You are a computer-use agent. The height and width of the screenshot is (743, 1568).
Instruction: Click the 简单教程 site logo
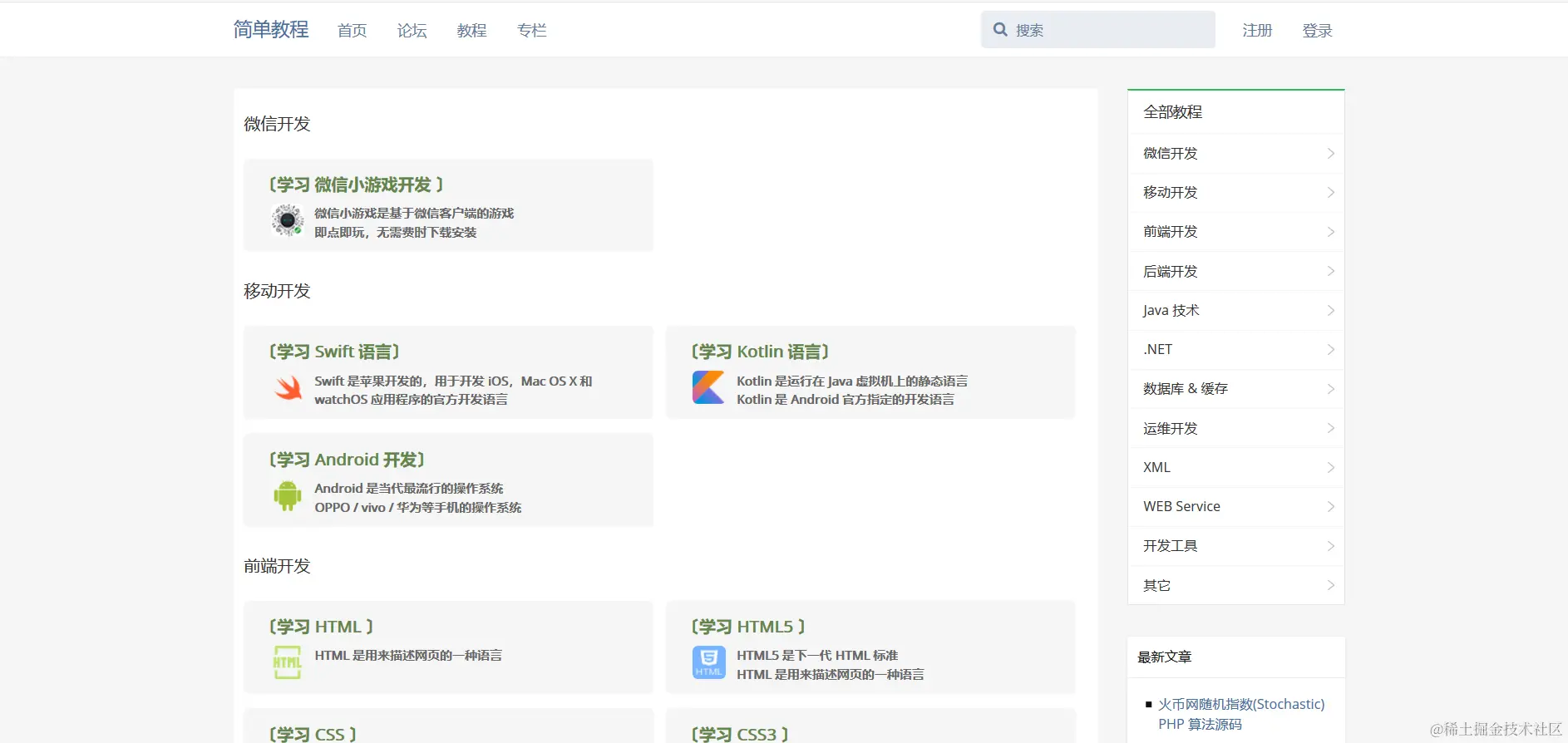click(x=271, y=29)
